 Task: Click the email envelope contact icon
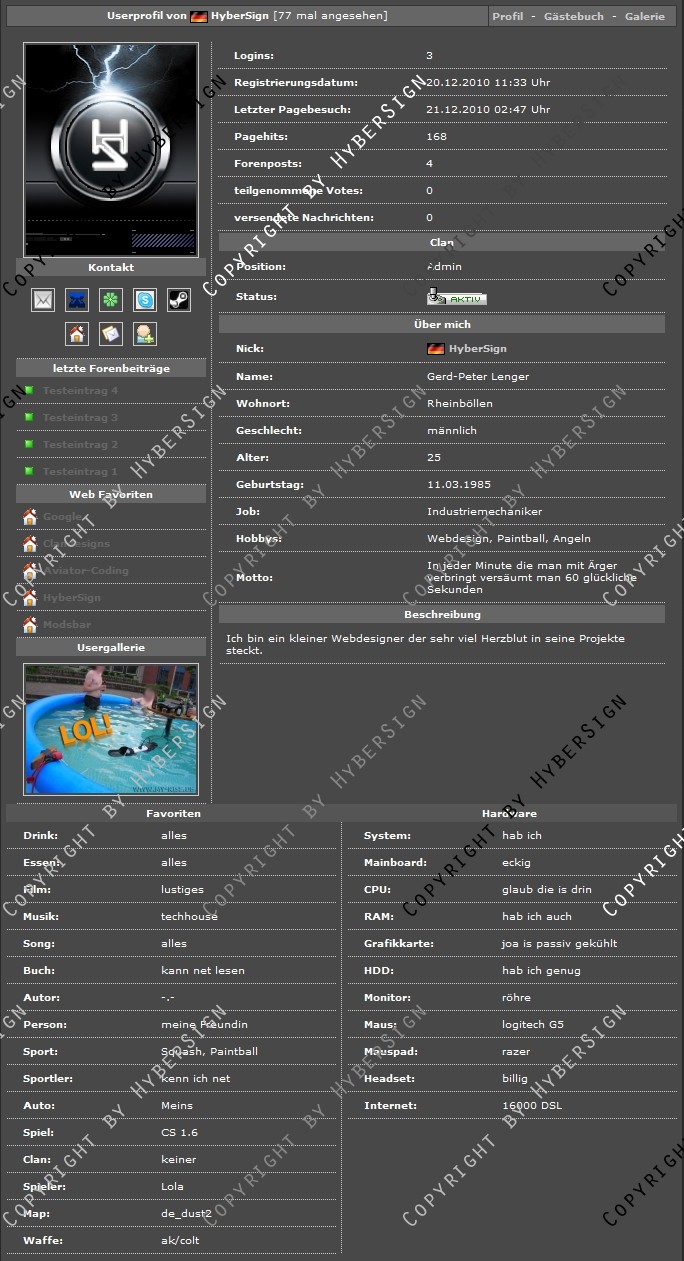(x=43, y=300)
